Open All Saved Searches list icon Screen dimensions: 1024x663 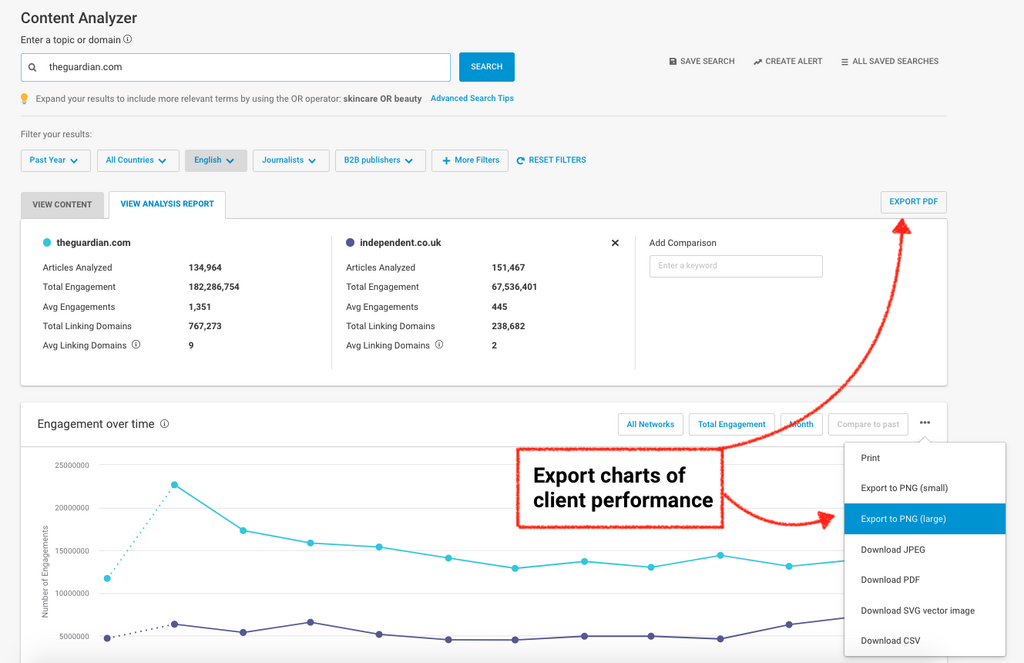coord(845,62)
